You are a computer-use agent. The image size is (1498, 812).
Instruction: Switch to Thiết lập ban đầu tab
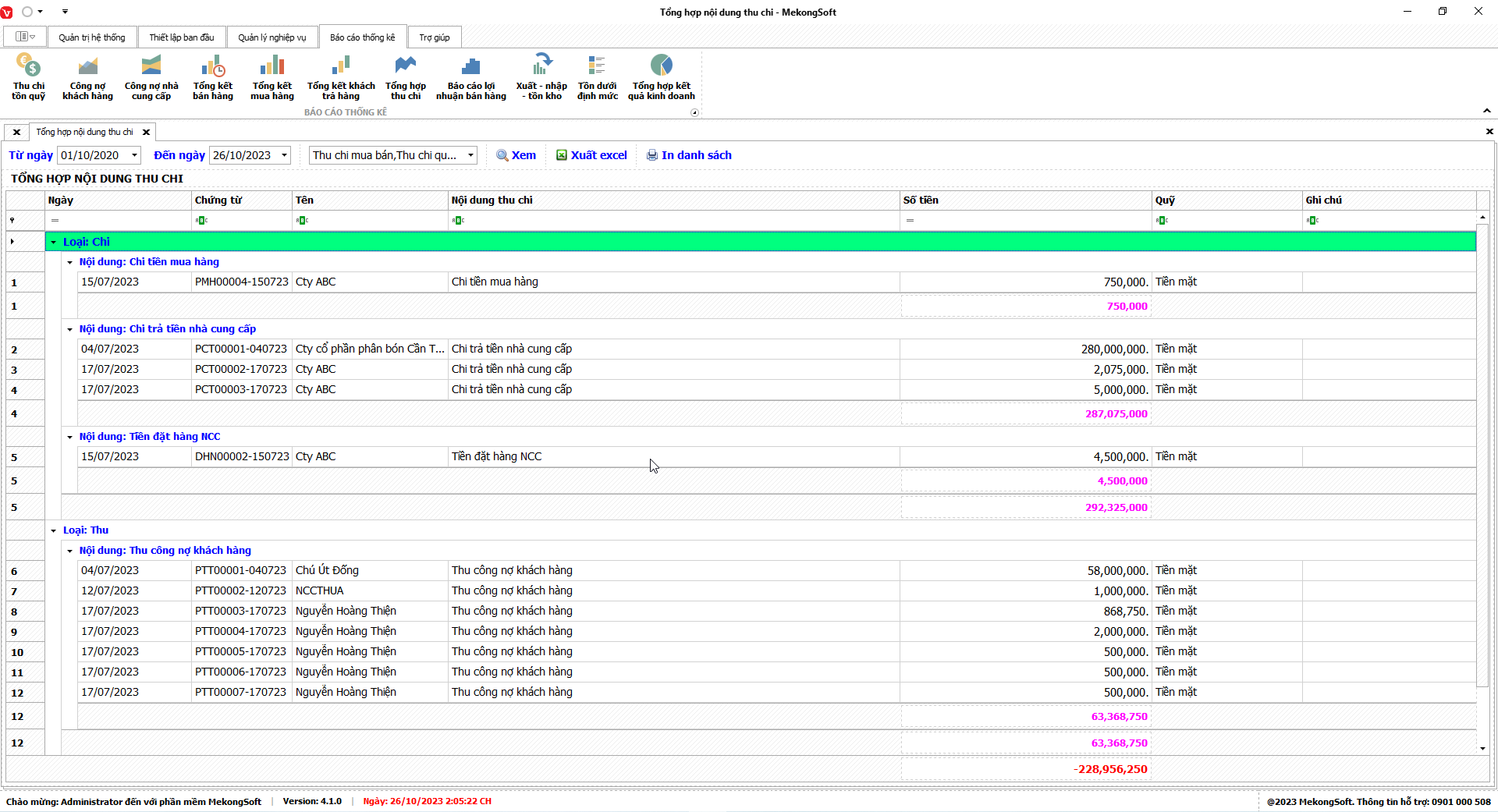pos(182,37)
